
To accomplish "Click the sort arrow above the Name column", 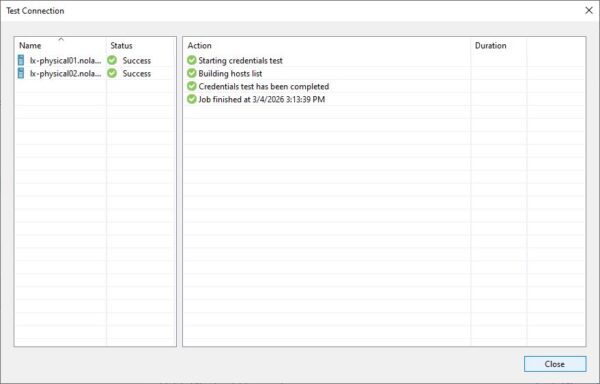I will [x=61, y=39].
